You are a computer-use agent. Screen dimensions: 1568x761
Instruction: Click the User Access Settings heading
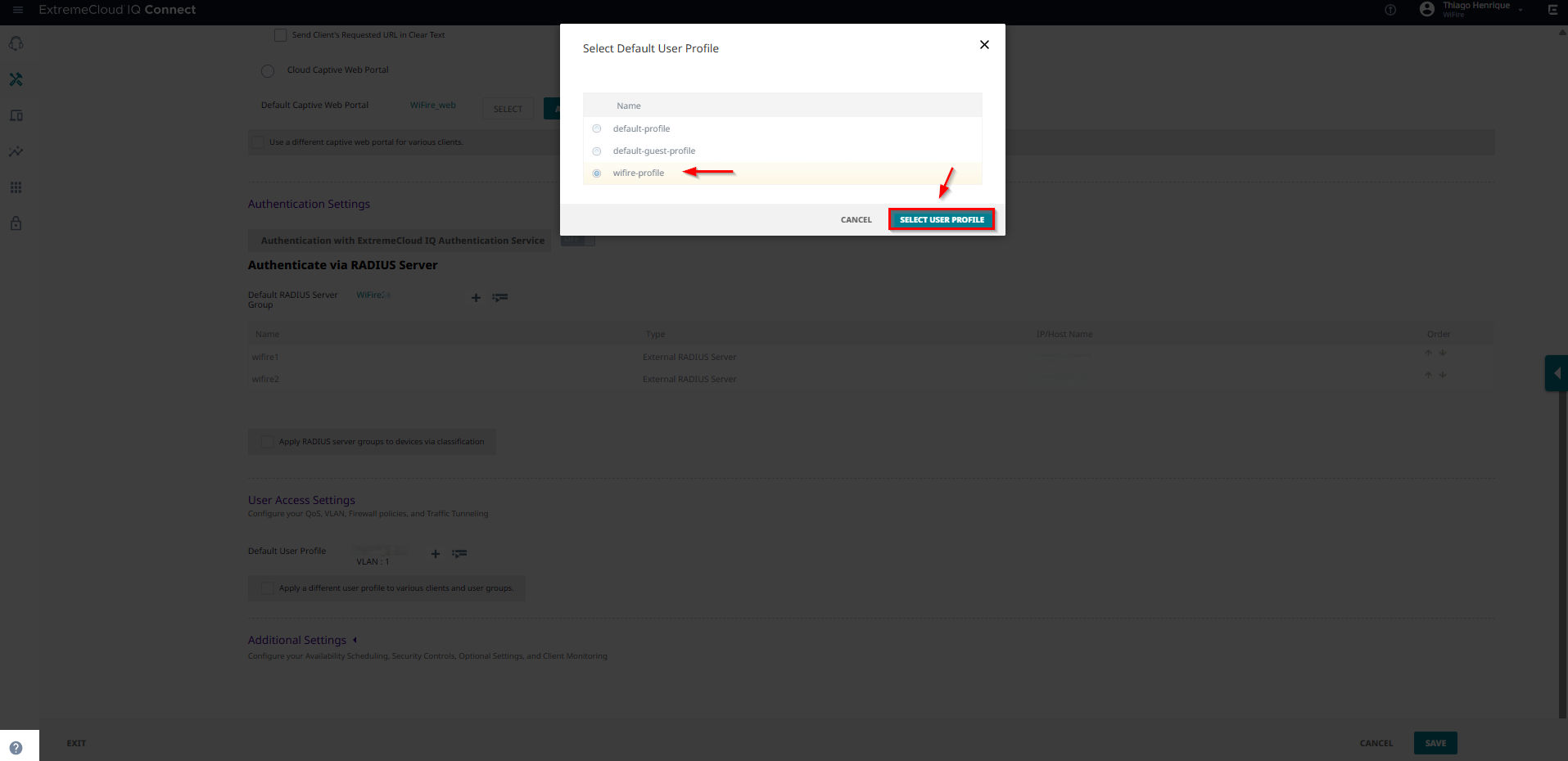(301, 500)
